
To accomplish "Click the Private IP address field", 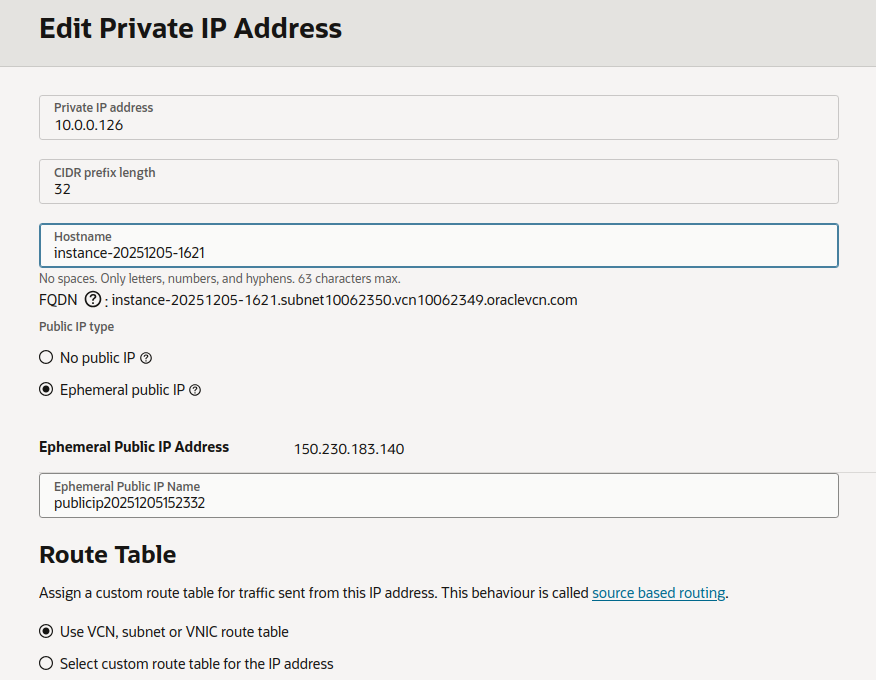I will pos(438,117).
